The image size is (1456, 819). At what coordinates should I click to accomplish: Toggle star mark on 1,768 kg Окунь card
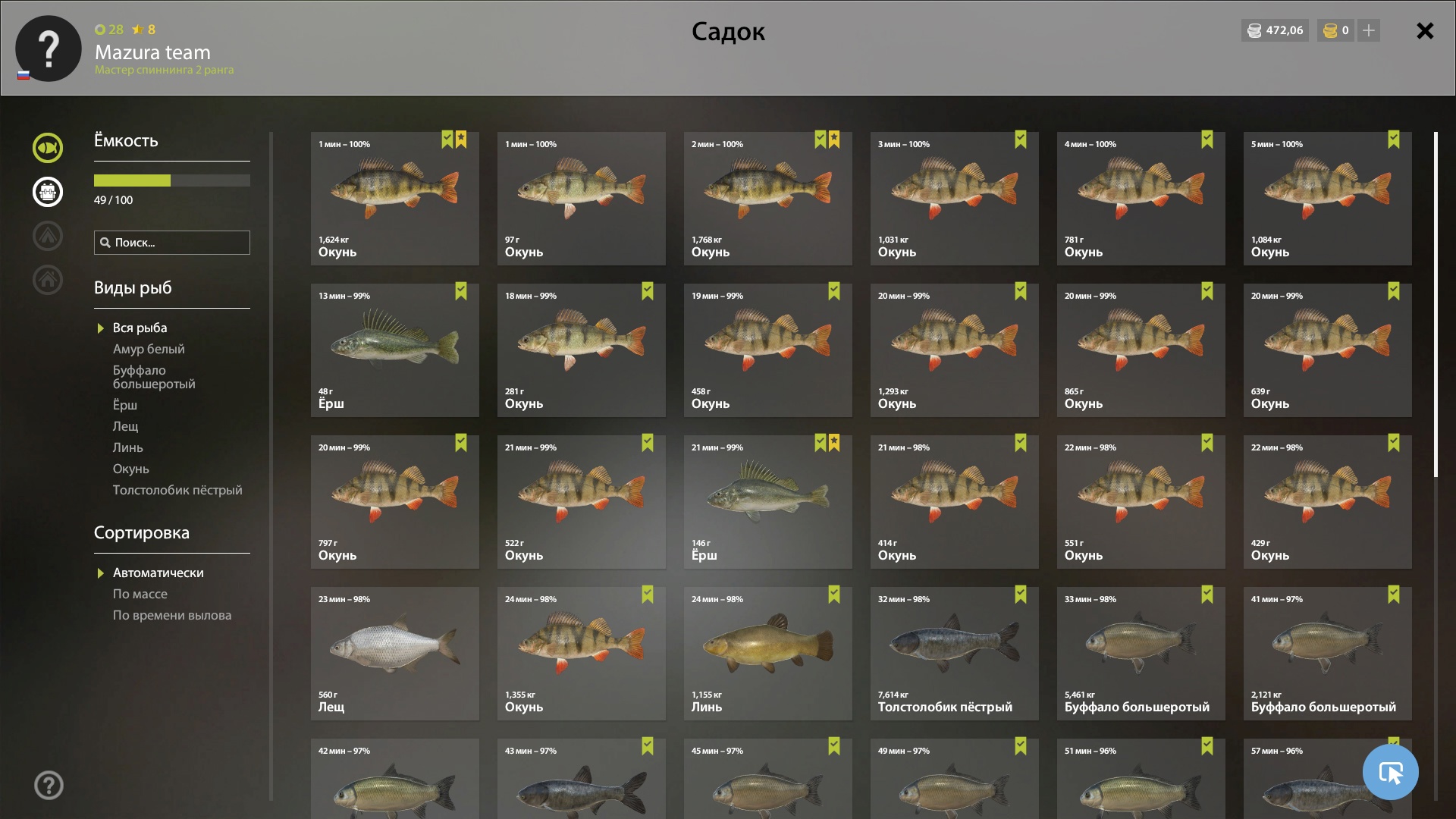click(x=834, y=140)
